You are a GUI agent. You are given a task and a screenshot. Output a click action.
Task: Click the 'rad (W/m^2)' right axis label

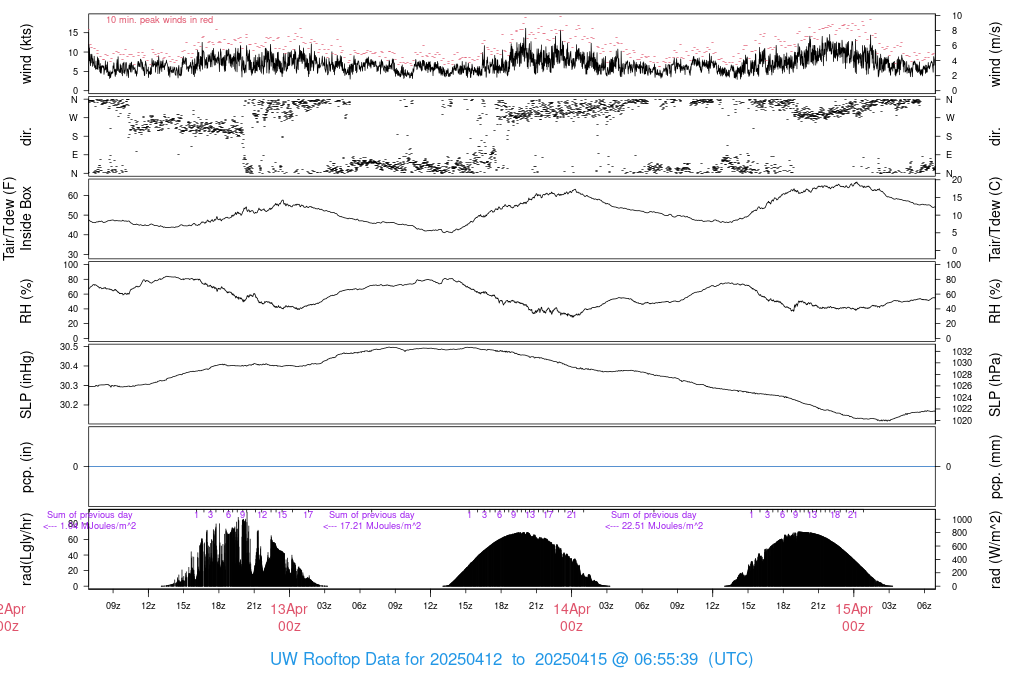click(x=995, y=549)
